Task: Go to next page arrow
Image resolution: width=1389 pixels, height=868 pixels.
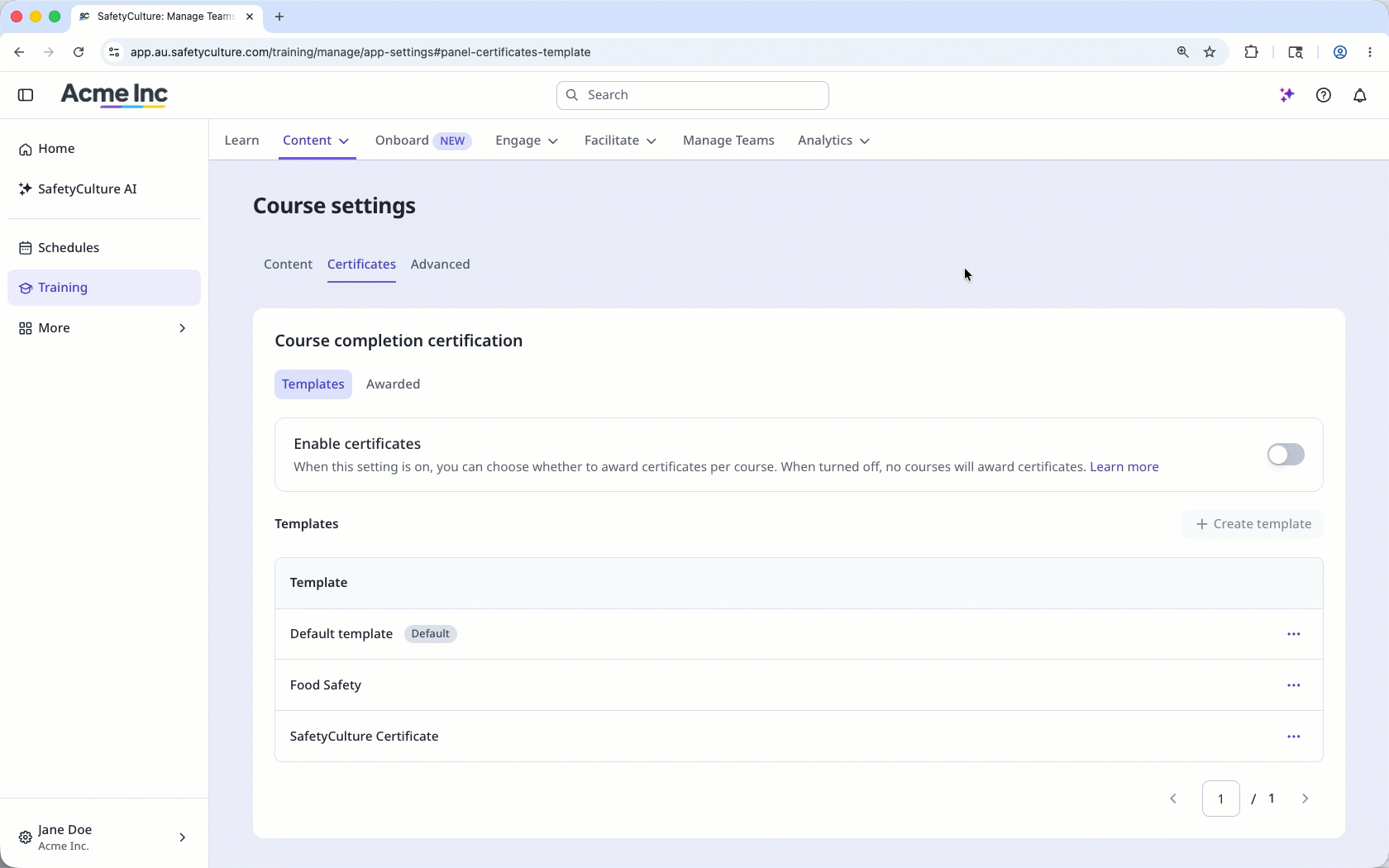Action: (x=1305, y=799)
